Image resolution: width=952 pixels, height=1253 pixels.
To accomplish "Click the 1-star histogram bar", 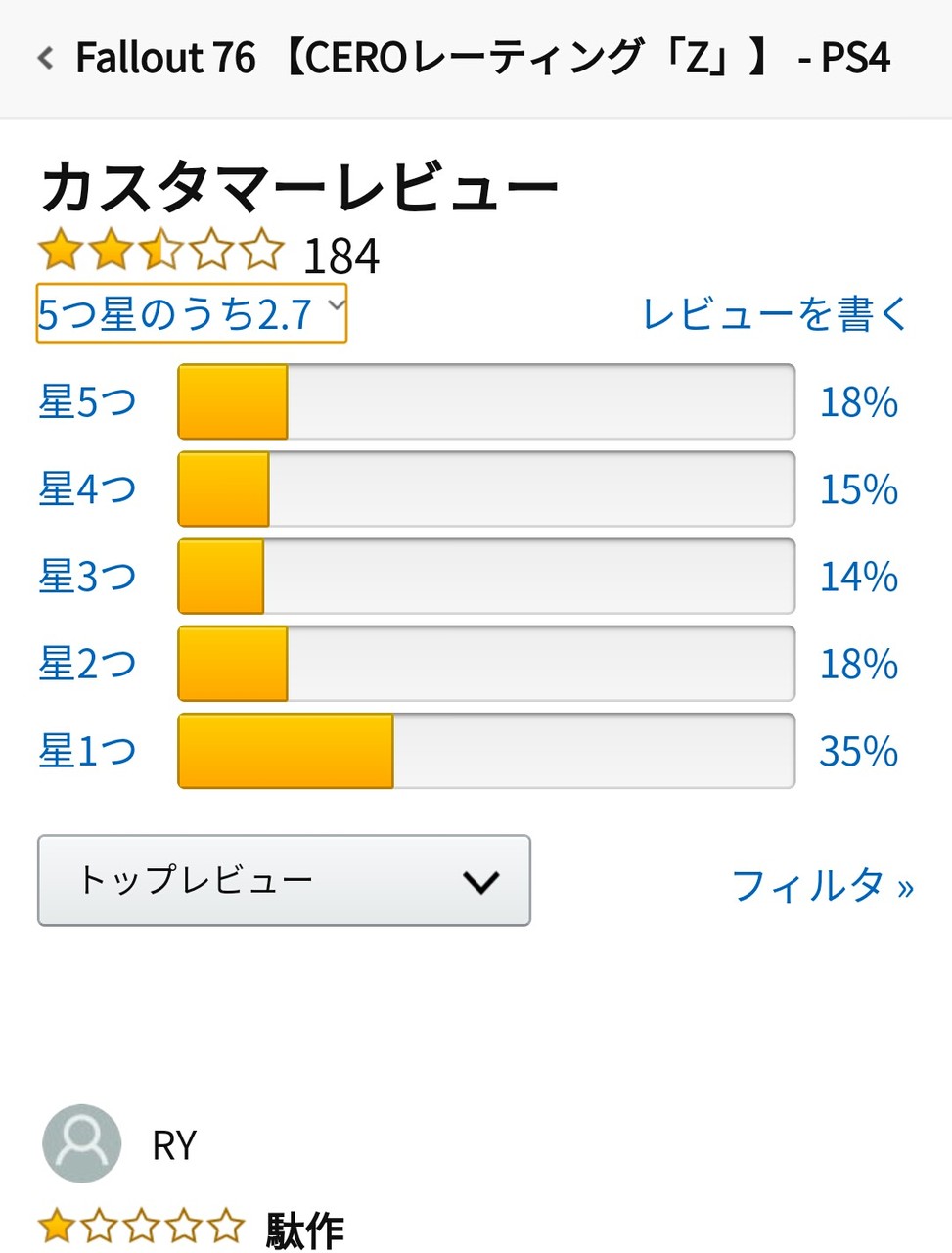I will [x=486, y=751].
